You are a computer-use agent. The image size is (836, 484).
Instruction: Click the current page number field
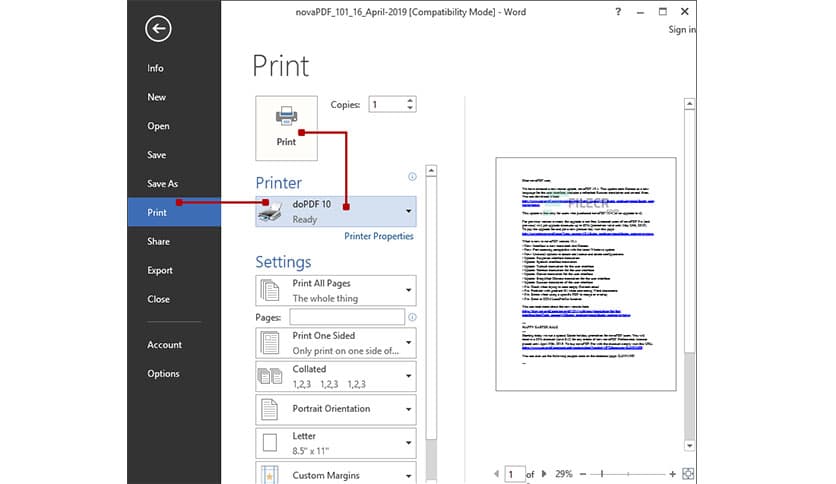pos(515,474)
